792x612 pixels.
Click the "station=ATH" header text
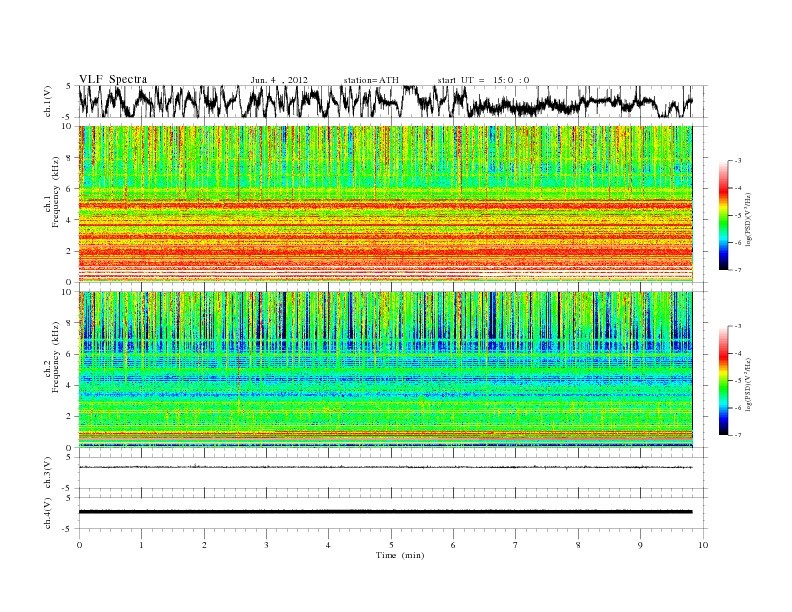[x=371, y=80]
